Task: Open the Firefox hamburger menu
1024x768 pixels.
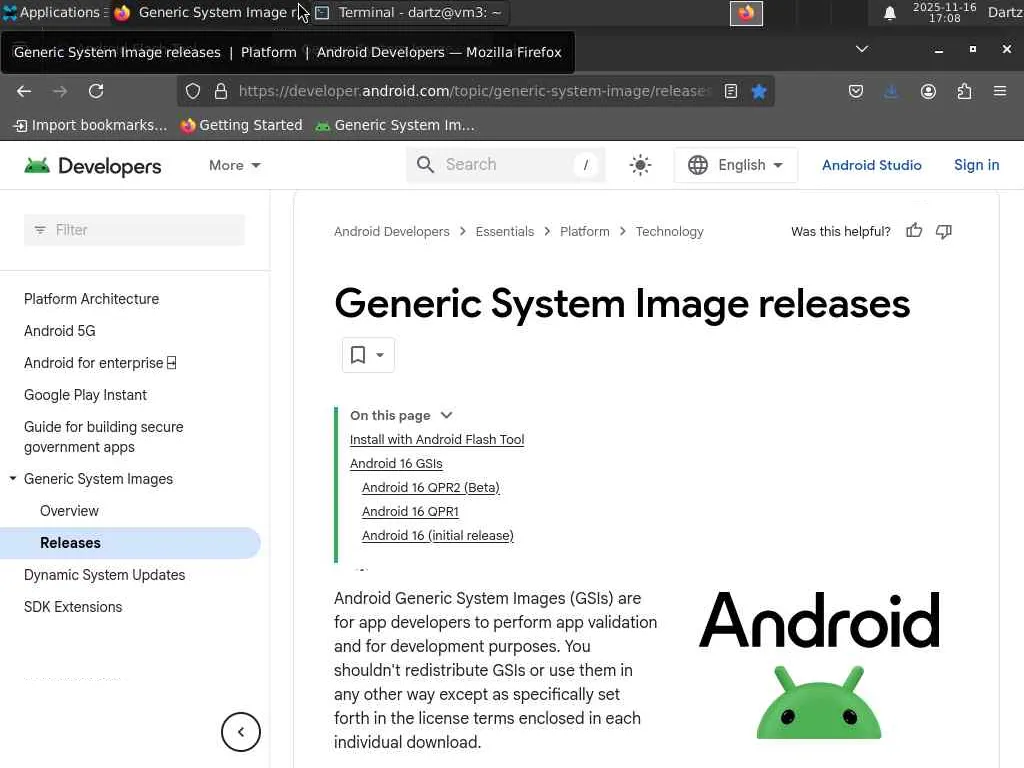Action: click(x=1000, y=91)
